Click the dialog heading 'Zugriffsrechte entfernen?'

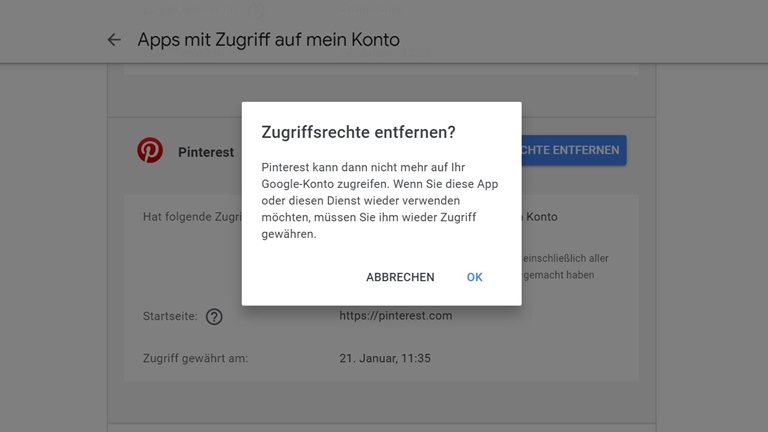pos(358,132)
